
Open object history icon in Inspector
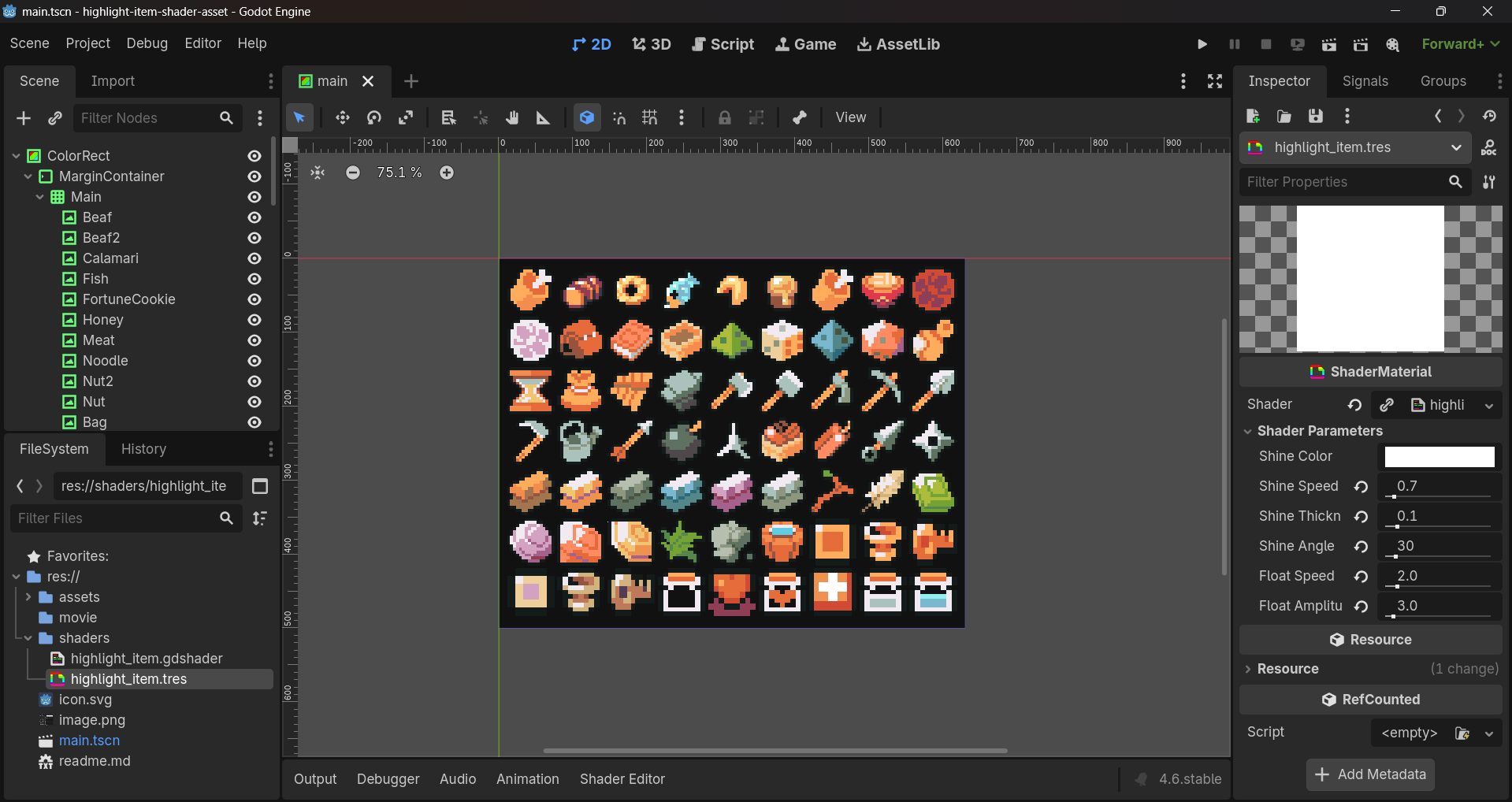1489,116
